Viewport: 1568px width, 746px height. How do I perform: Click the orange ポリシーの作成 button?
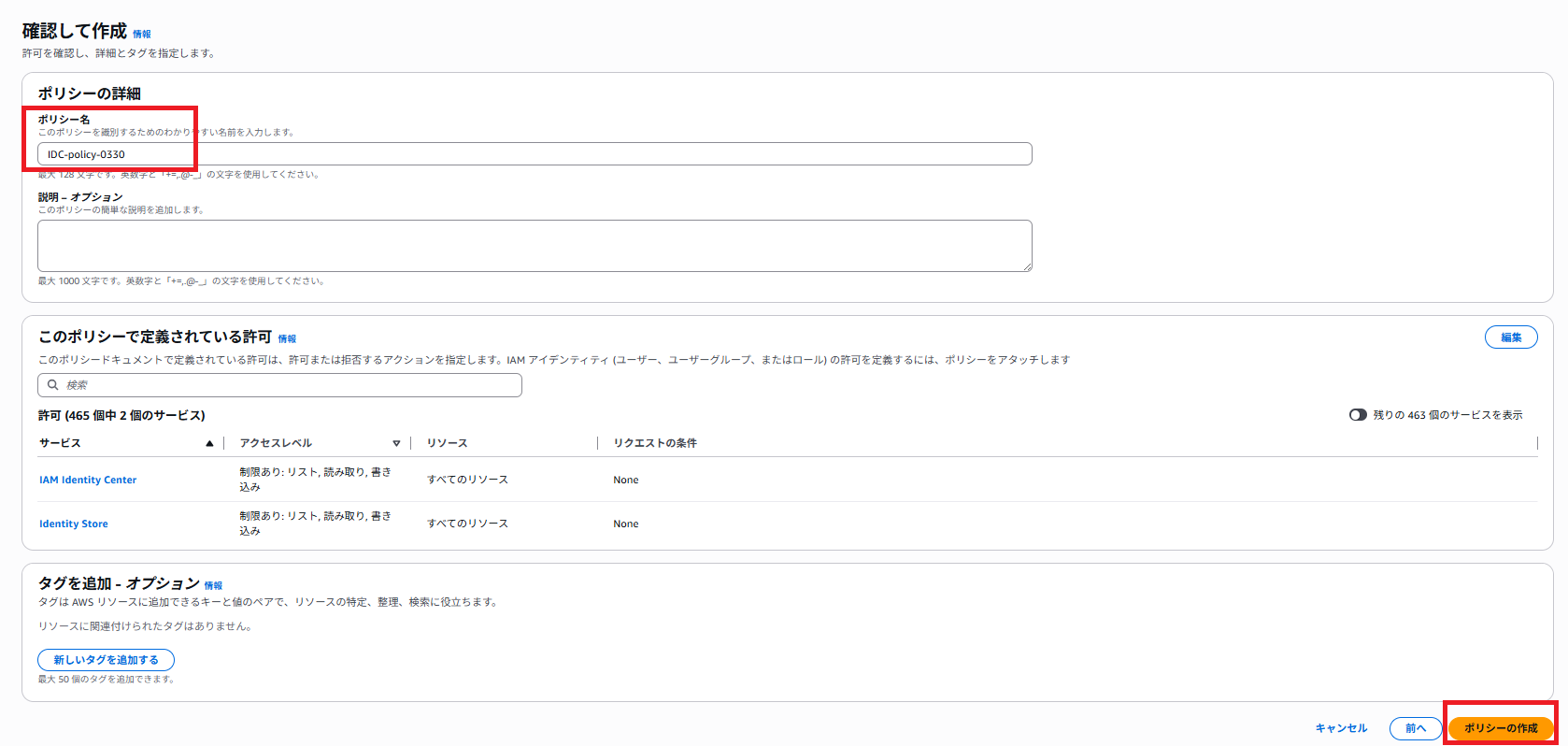pos(1501,728)
